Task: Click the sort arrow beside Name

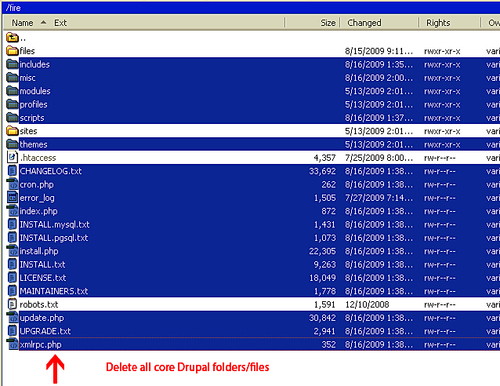Action: coord(43,22)
